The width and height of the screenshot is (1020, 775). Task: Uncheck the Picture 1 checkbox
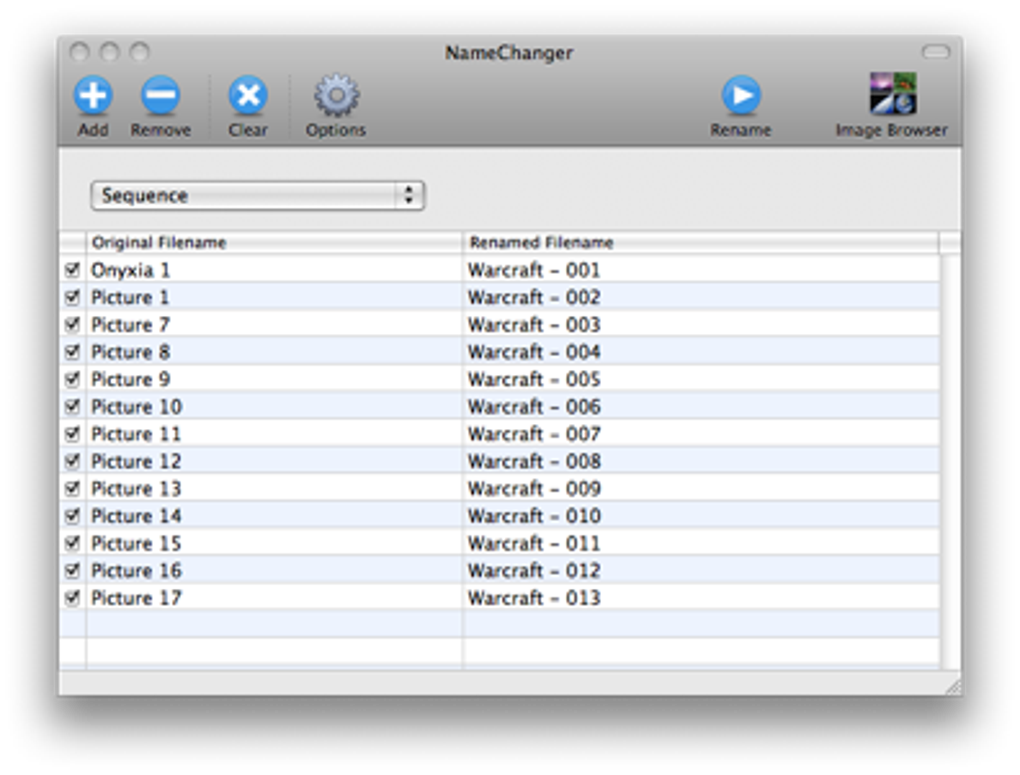[x=72, y=297]
